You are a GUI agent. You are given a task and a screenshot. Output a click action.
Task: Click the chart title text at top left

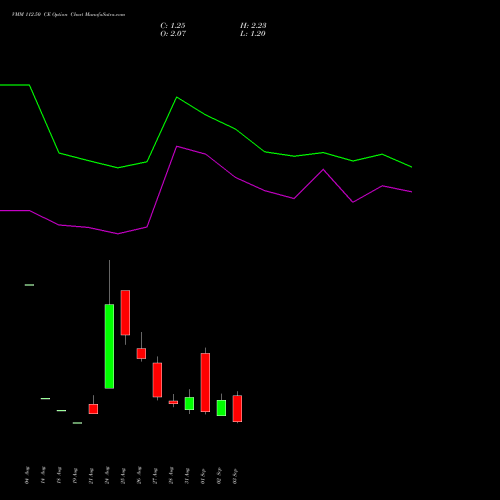pos(68,15)
